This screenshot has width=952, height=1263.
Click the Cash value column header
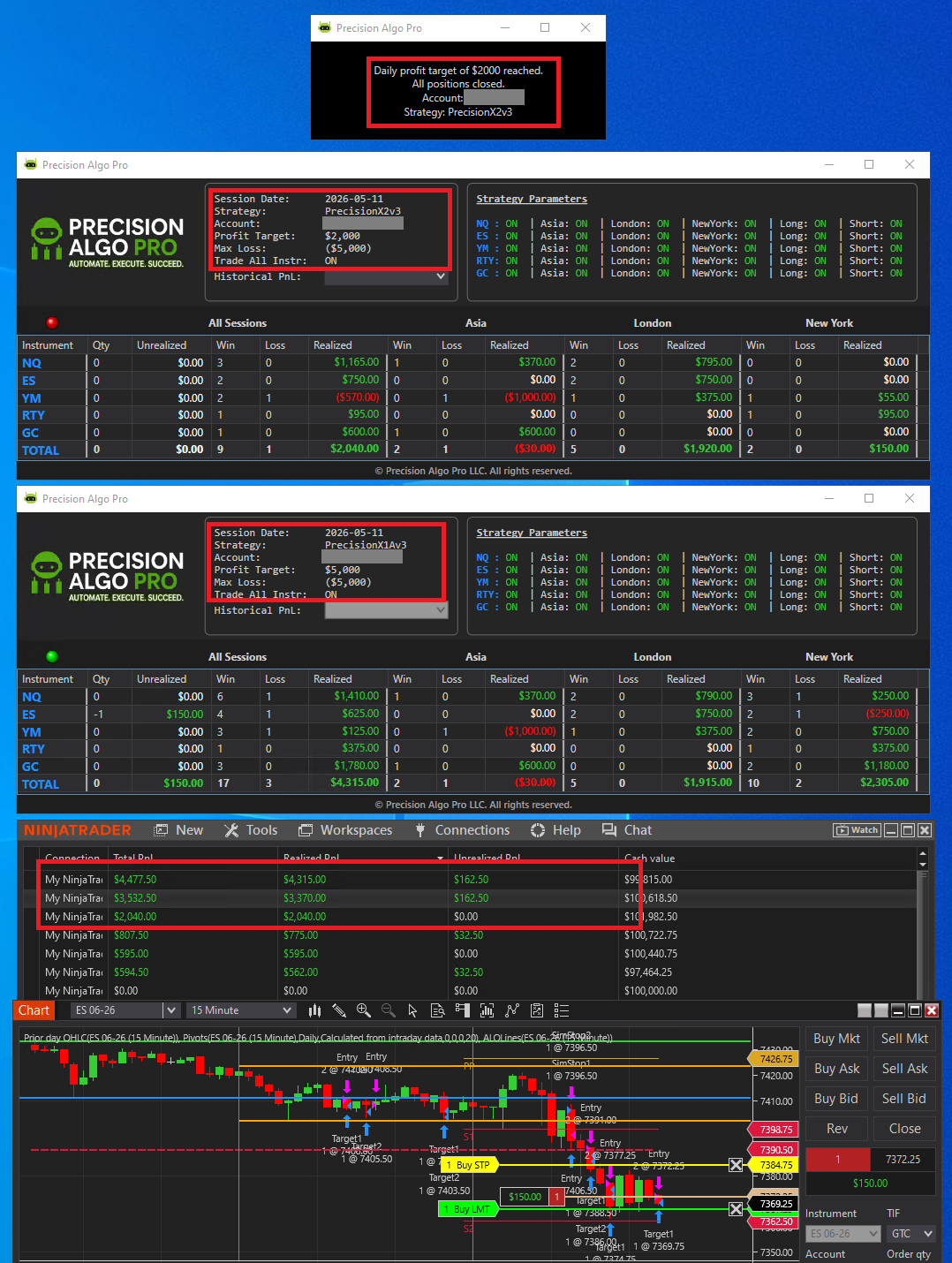coord(649,858)
